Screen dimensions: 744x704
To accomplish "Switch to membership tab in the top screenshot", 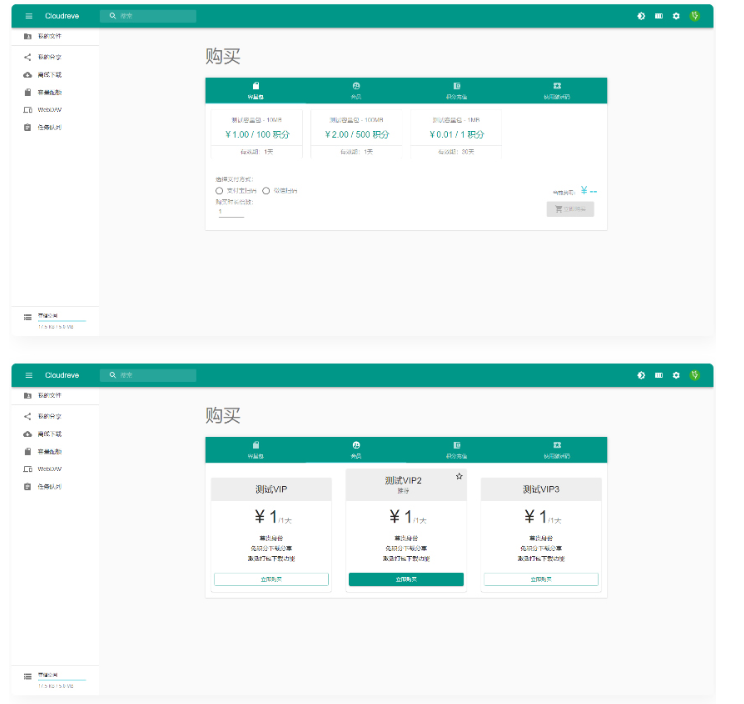I will click(356, 90).
